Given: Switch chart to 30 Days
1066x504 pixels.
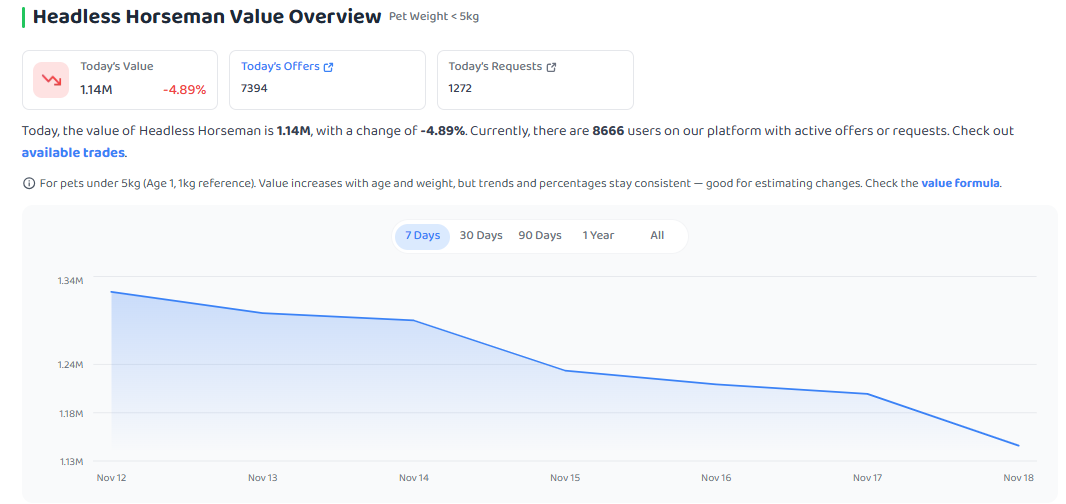Looking at the screenshot, I should click(x=481, y=236).
